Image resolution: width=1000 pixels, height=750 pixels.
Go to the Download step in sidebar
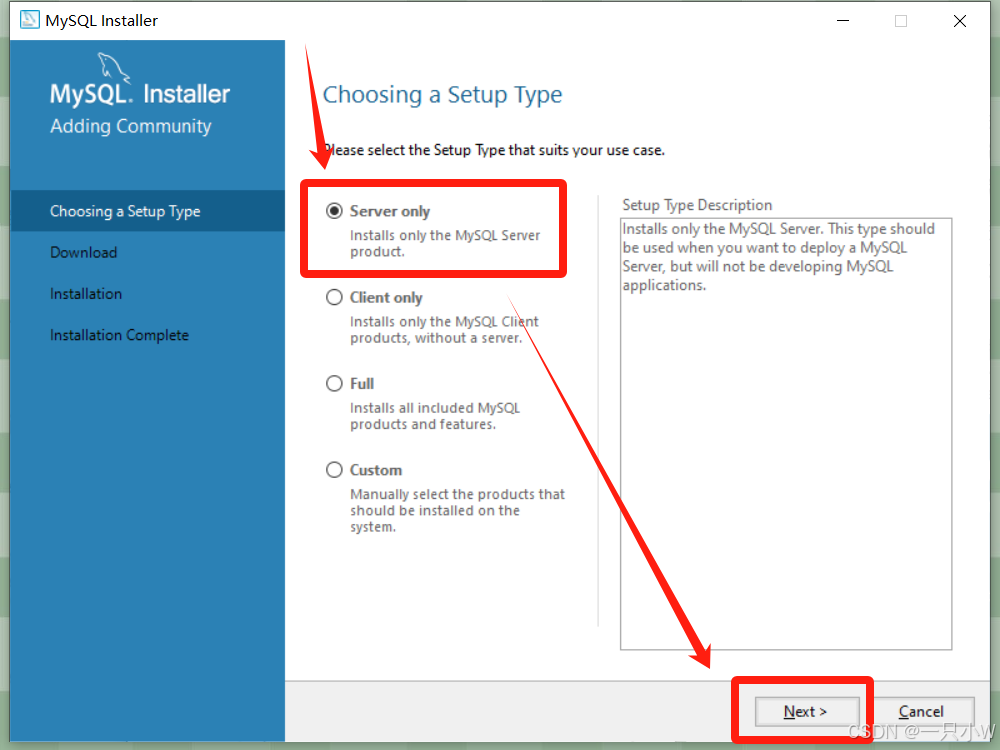click(x=84, y=253)
